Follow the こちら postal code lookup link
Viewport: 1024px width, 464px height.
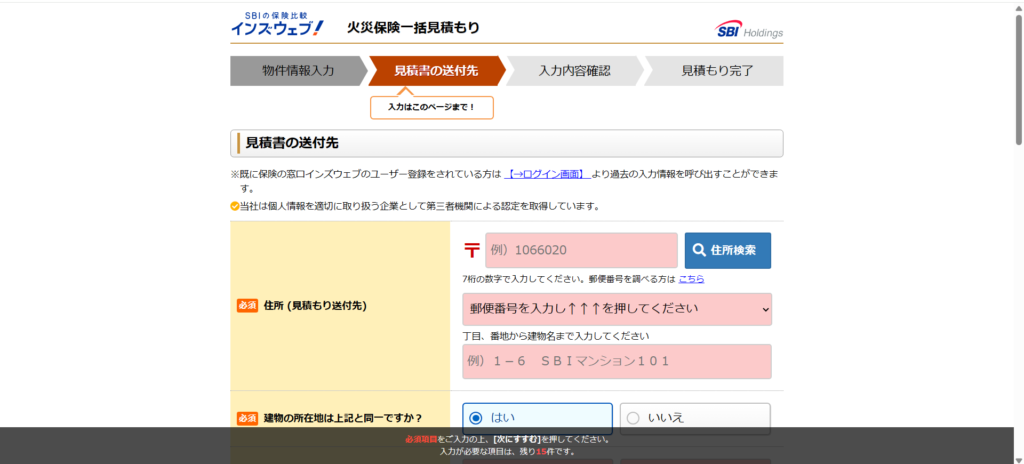691,279
